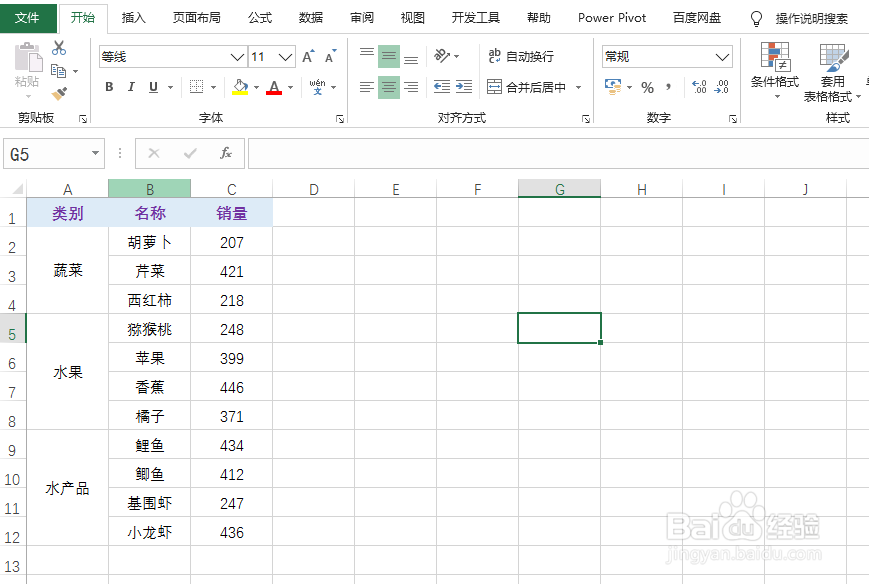Image resolution: width=869 pixels, height=584 pixels.
Task: Open the Power Pivot tab
Action: (x=612, y=18)
